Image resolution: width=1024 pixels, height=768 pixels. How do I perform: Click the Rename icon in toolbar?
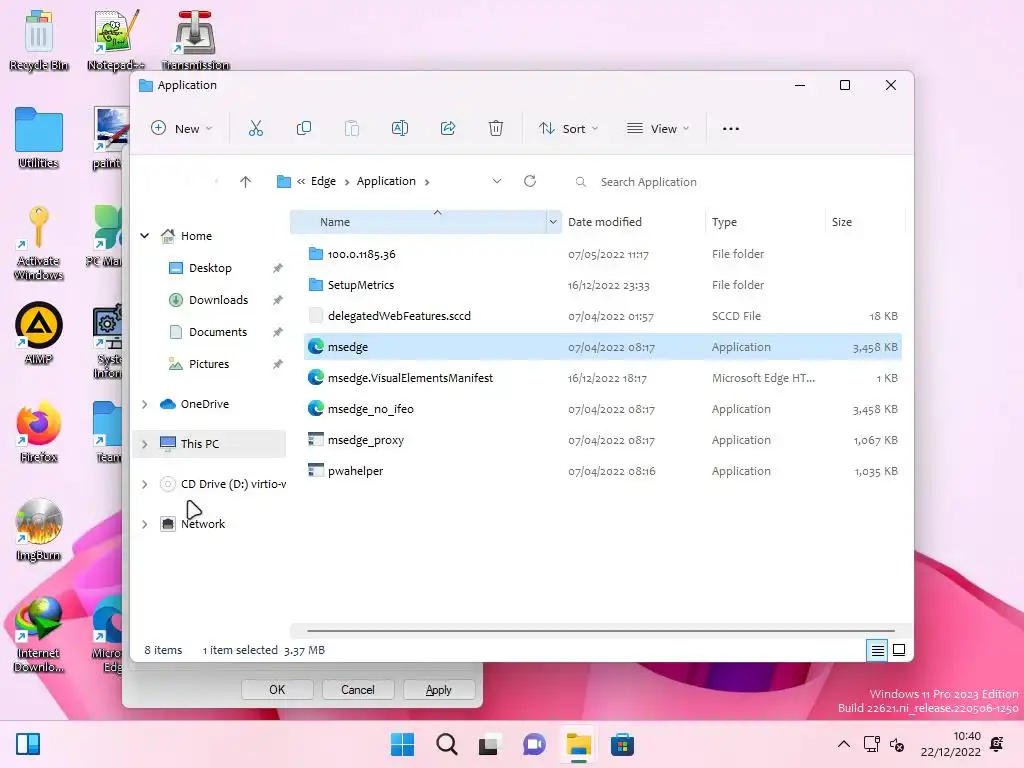(x=400, y=129)
